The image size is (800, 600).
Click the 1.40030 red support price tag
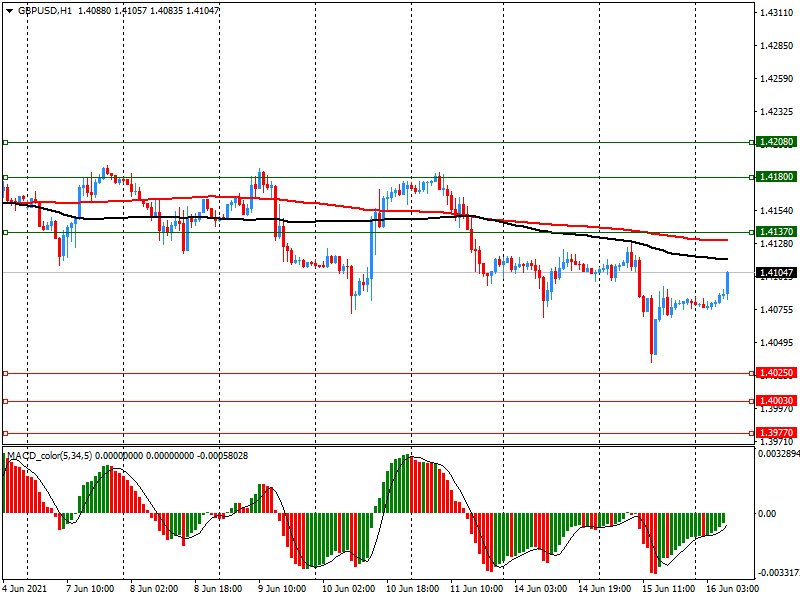click(776, 401)
